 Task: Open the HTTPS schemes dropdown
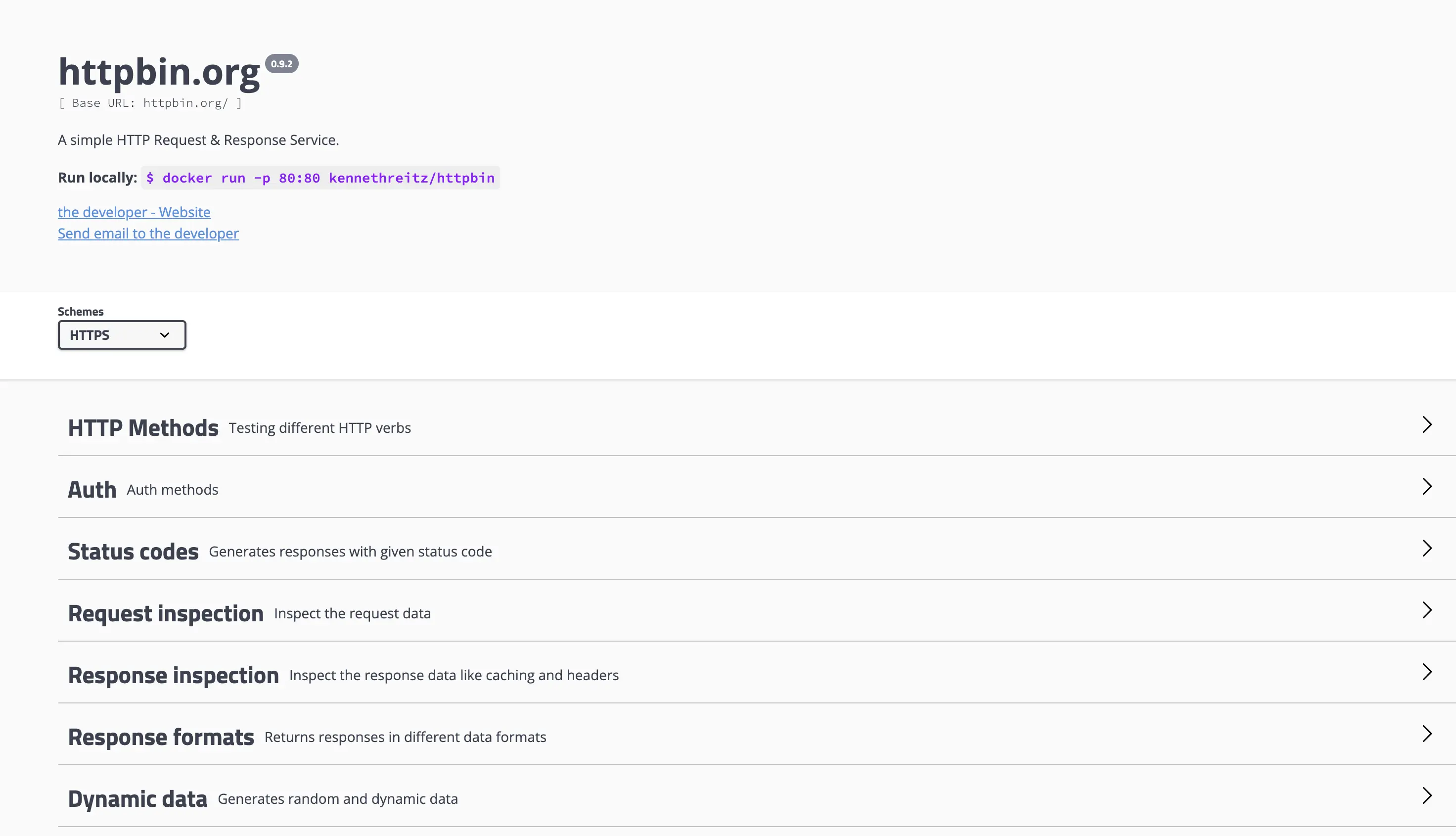[x=122, y=335]
